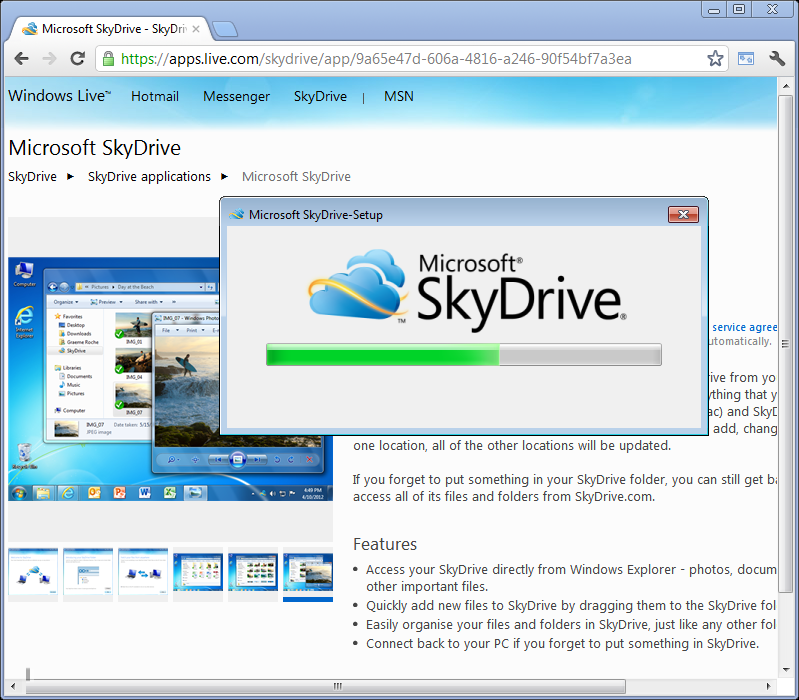Click the green setup progress bar
The image size is (799, 700).
464,355
